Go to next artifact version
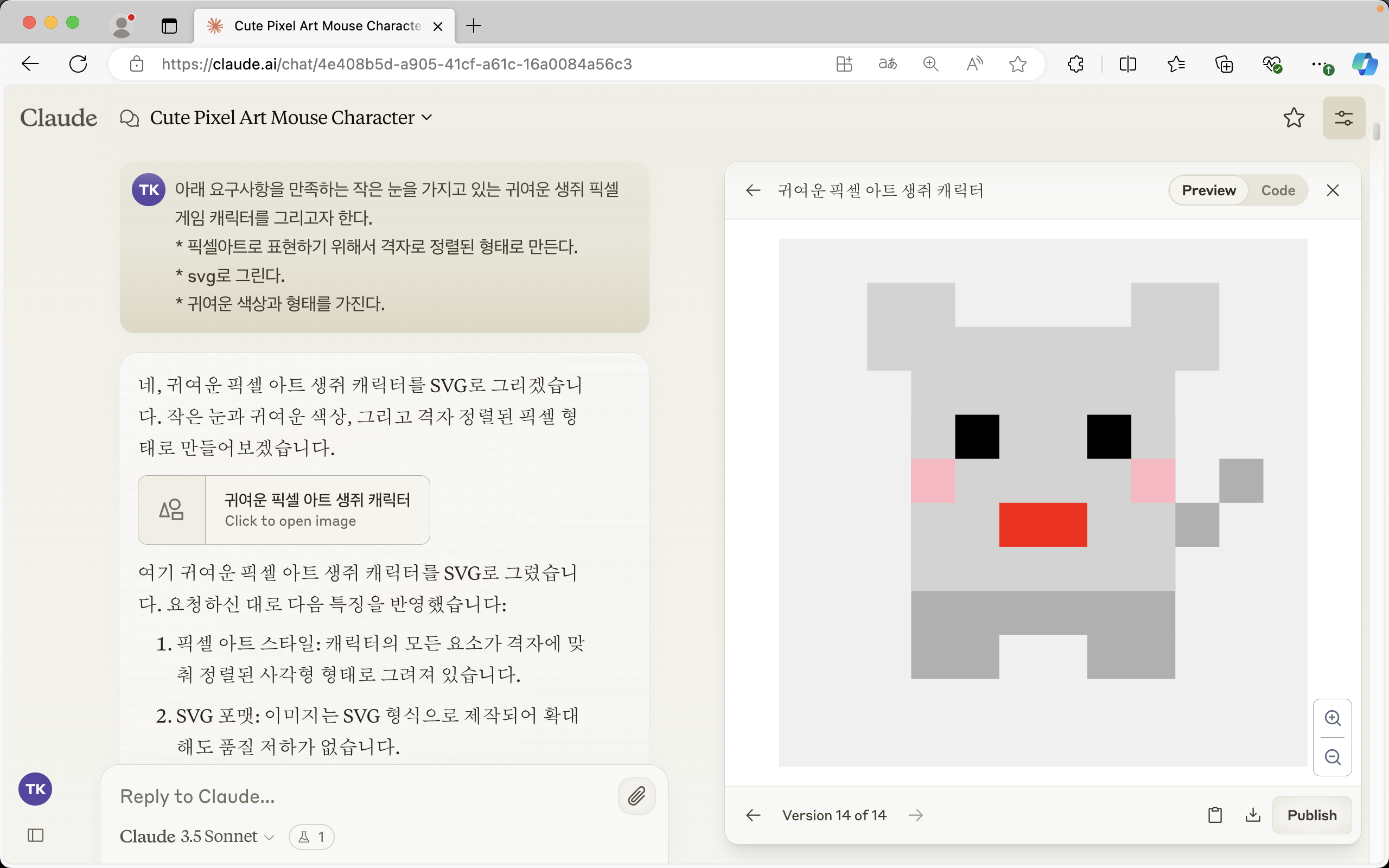The width and height of the screenshot is (1389, 868). point(916,815)
